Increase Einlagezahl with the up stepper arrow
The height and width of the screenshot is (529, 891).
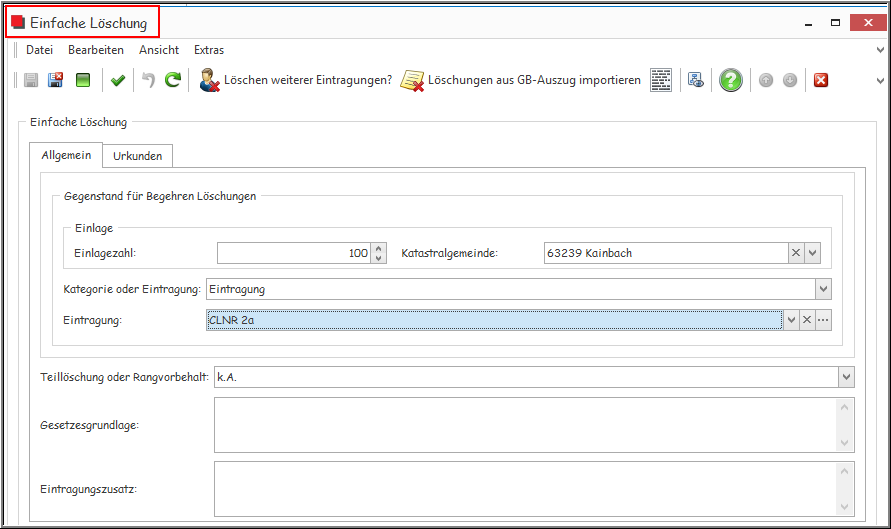coord(379,248)
